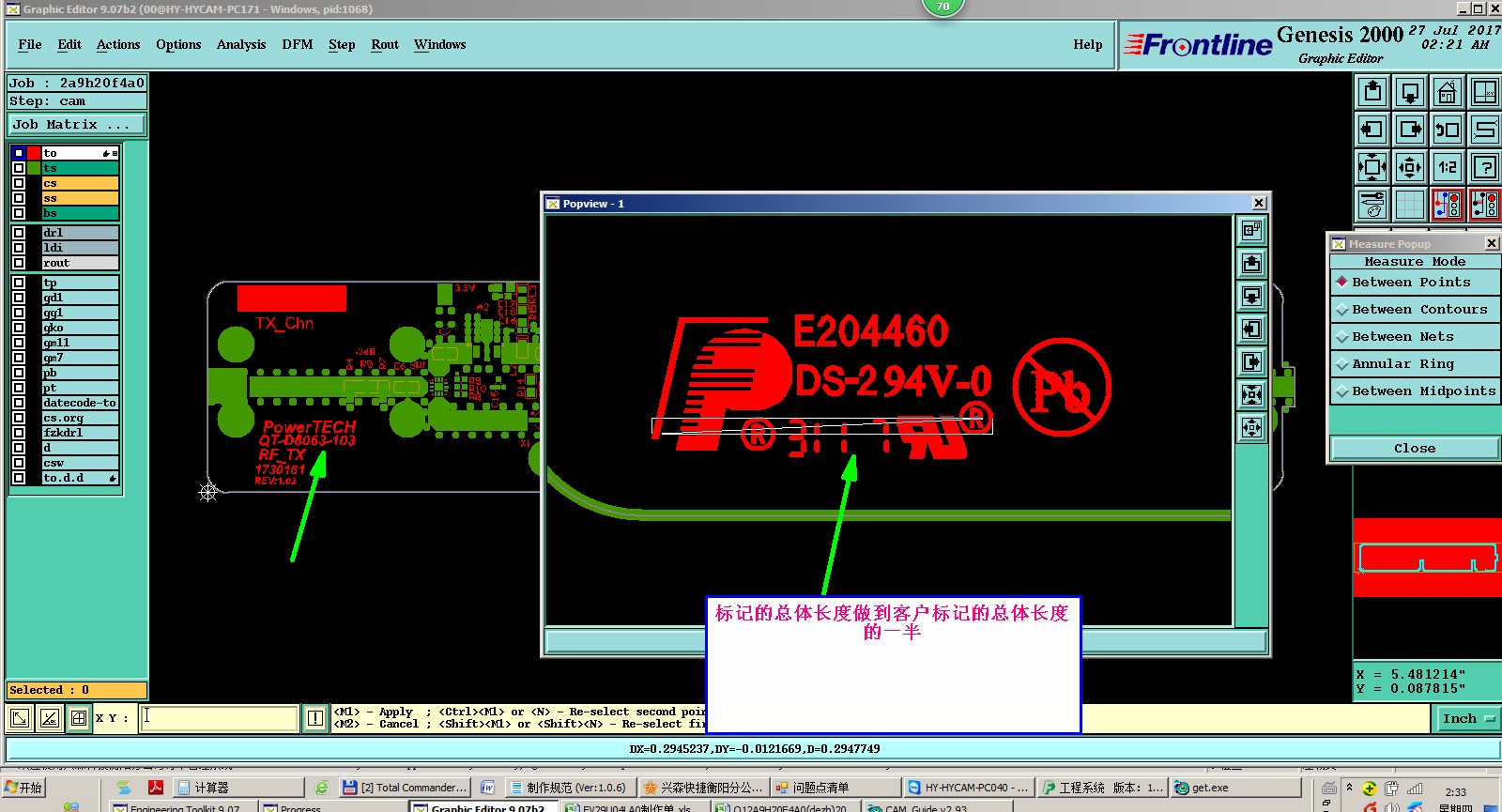The height and width of the screenshot is (812, 1502).
Task: Toggle checkbox for layer cs
Action: 19,183
